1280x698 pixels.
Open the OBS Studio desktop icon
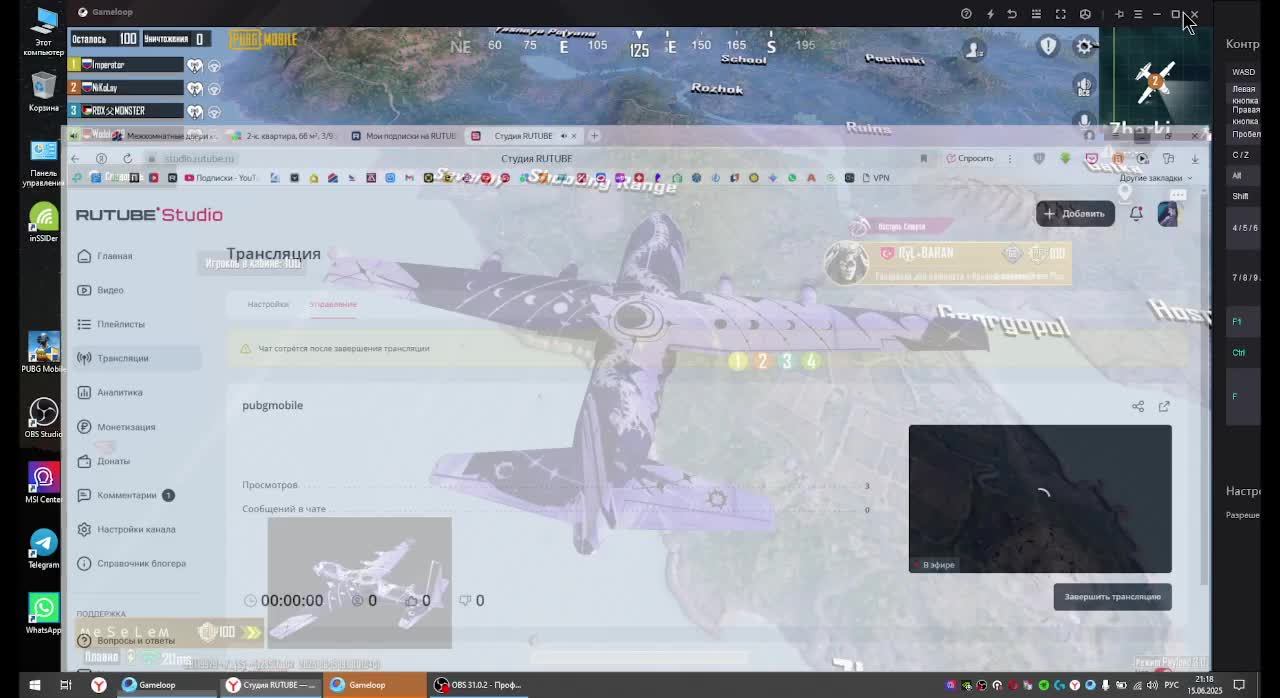coord(43,418)
